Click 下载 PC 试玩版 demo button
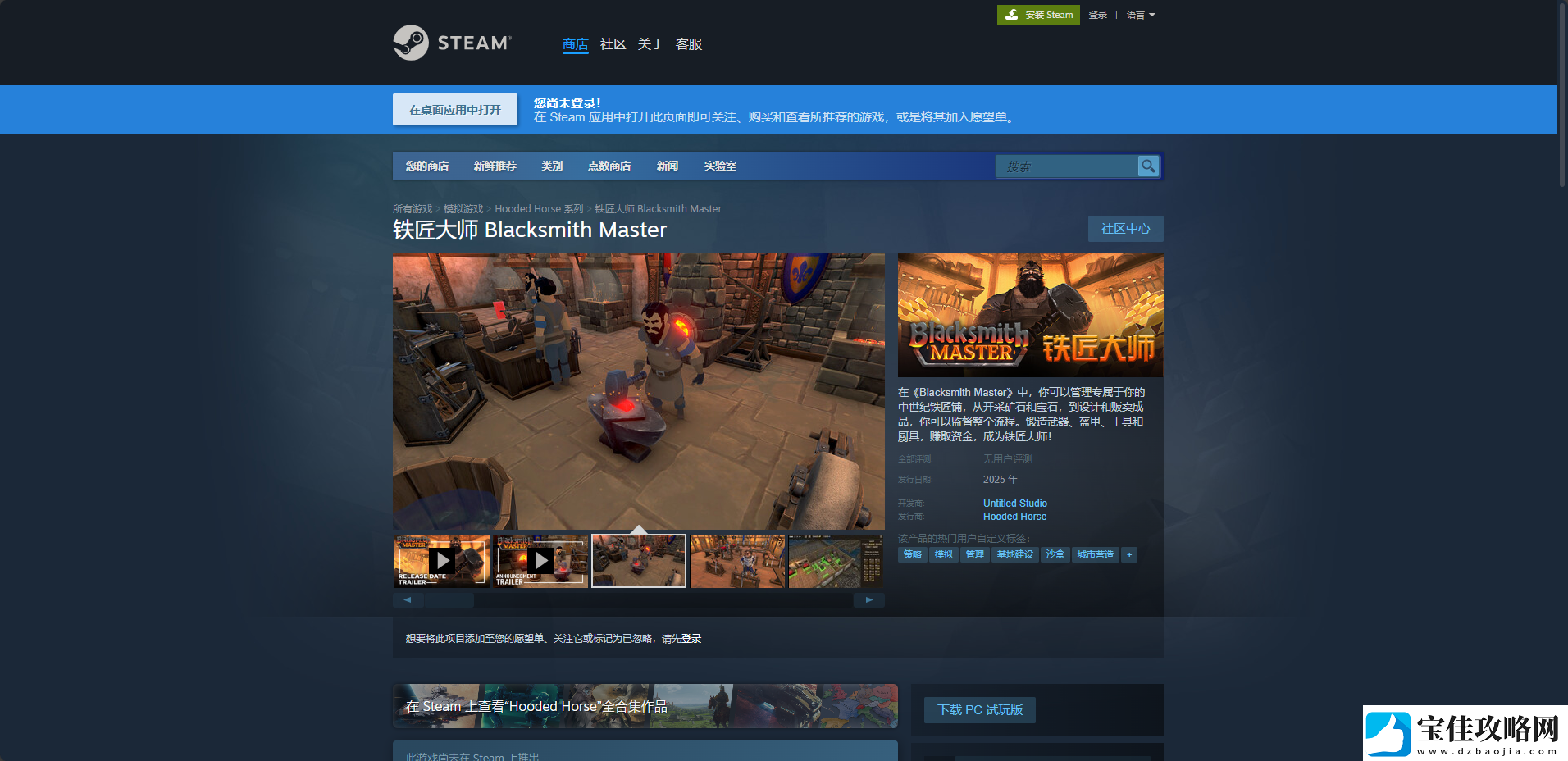The width and height of the screenshot is (1568, 761). tap(980, 710)
